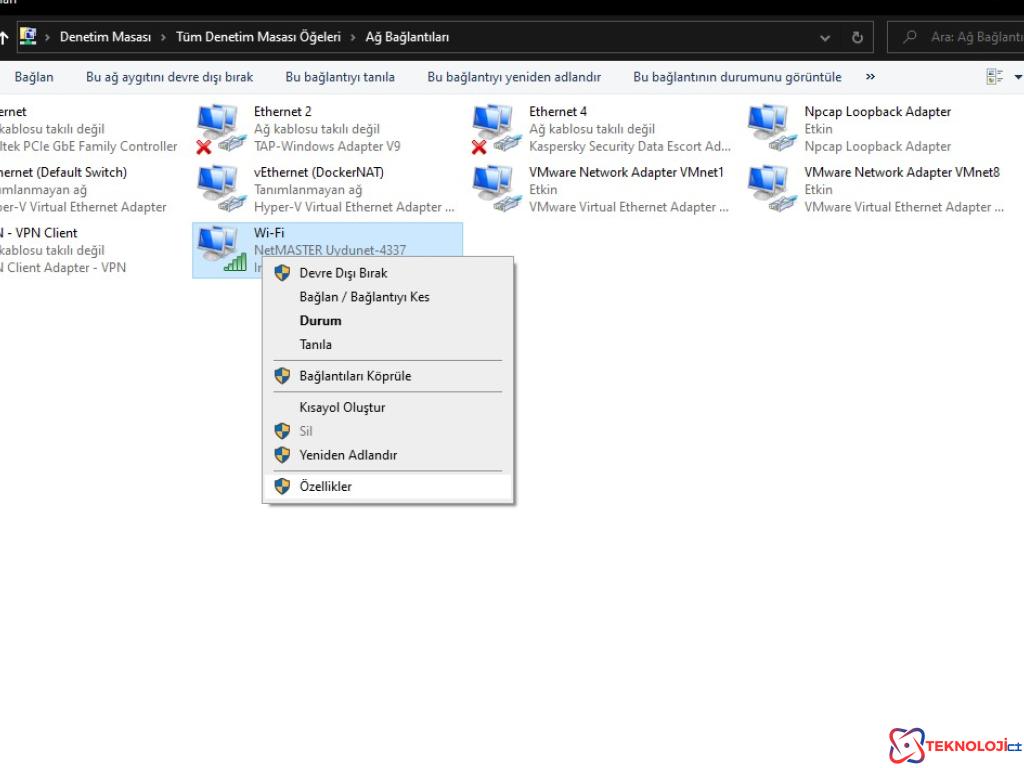Expand the address bar history dropdown
Viewport: 1024px width, 768px height.
tap(825, 37)
